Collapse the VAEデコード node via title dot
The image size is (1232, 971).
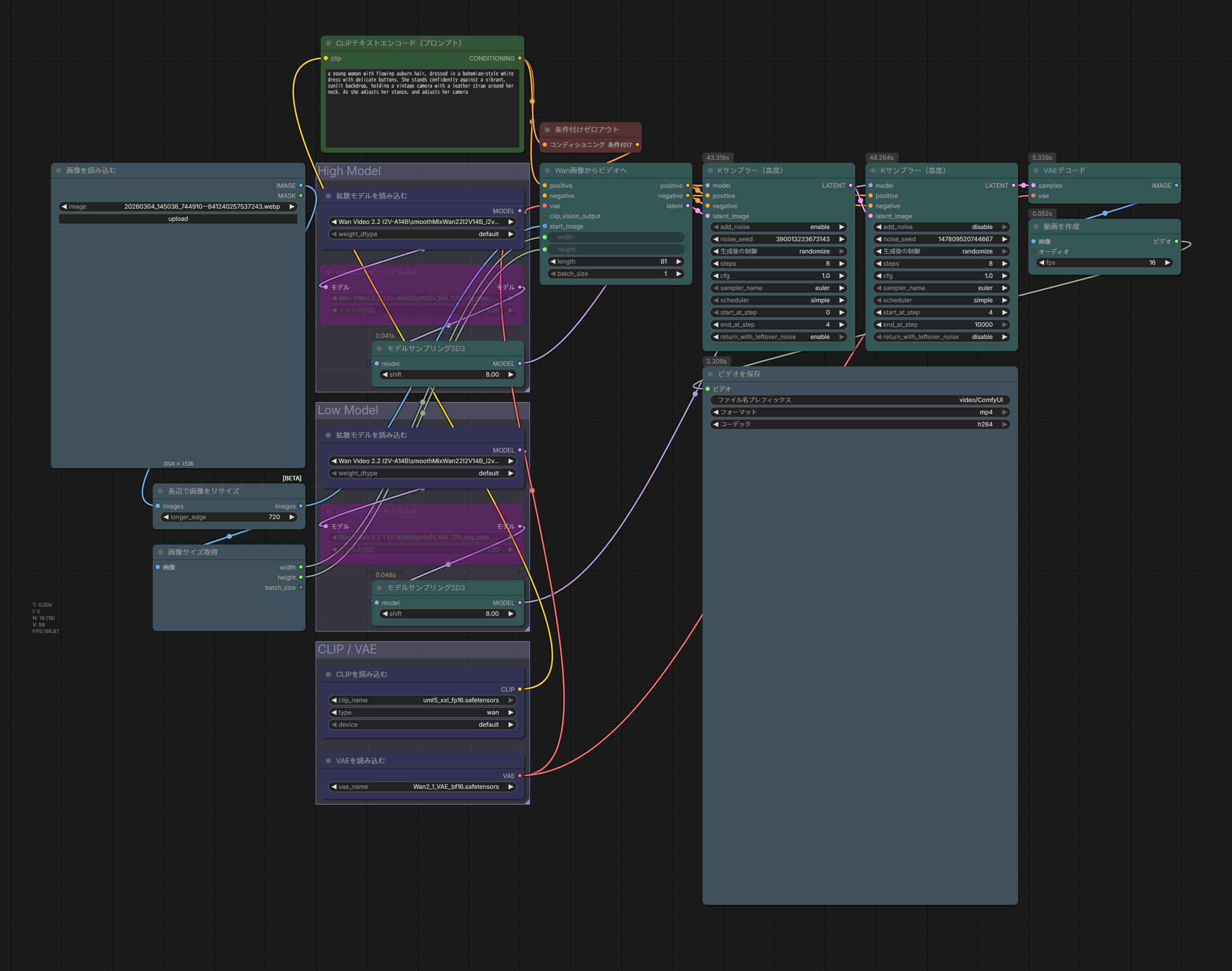click(1036, 170)
